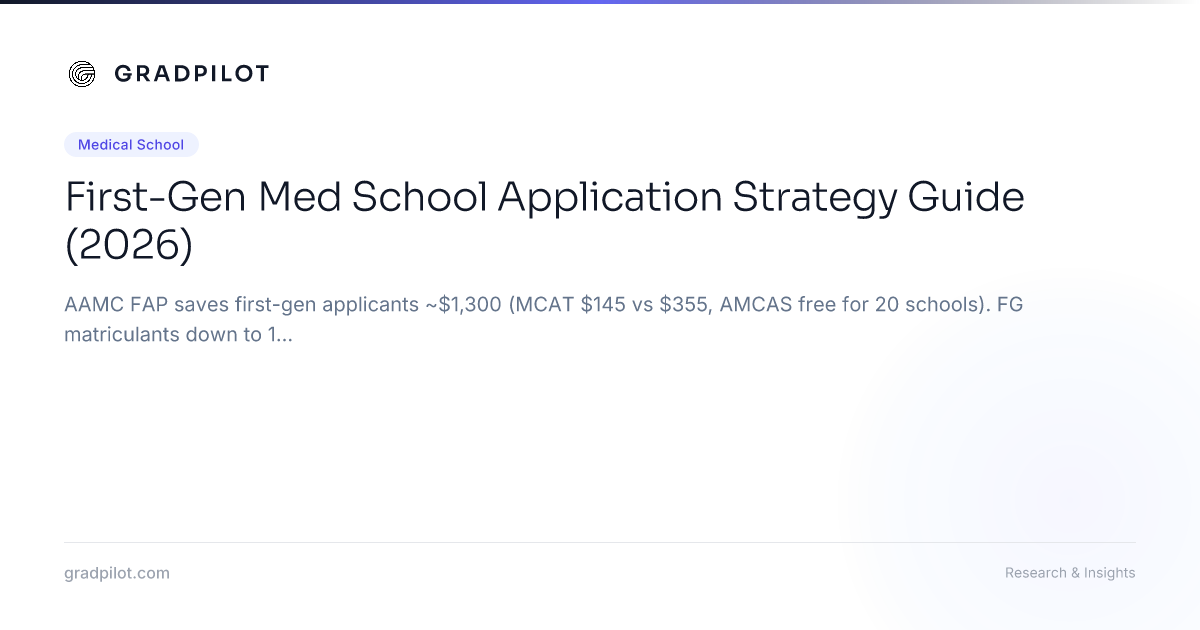Image resolution: width=1200 pixels, height=630 pixels.
Task: Select the Medical School category tag
Action: pos(131,145)
